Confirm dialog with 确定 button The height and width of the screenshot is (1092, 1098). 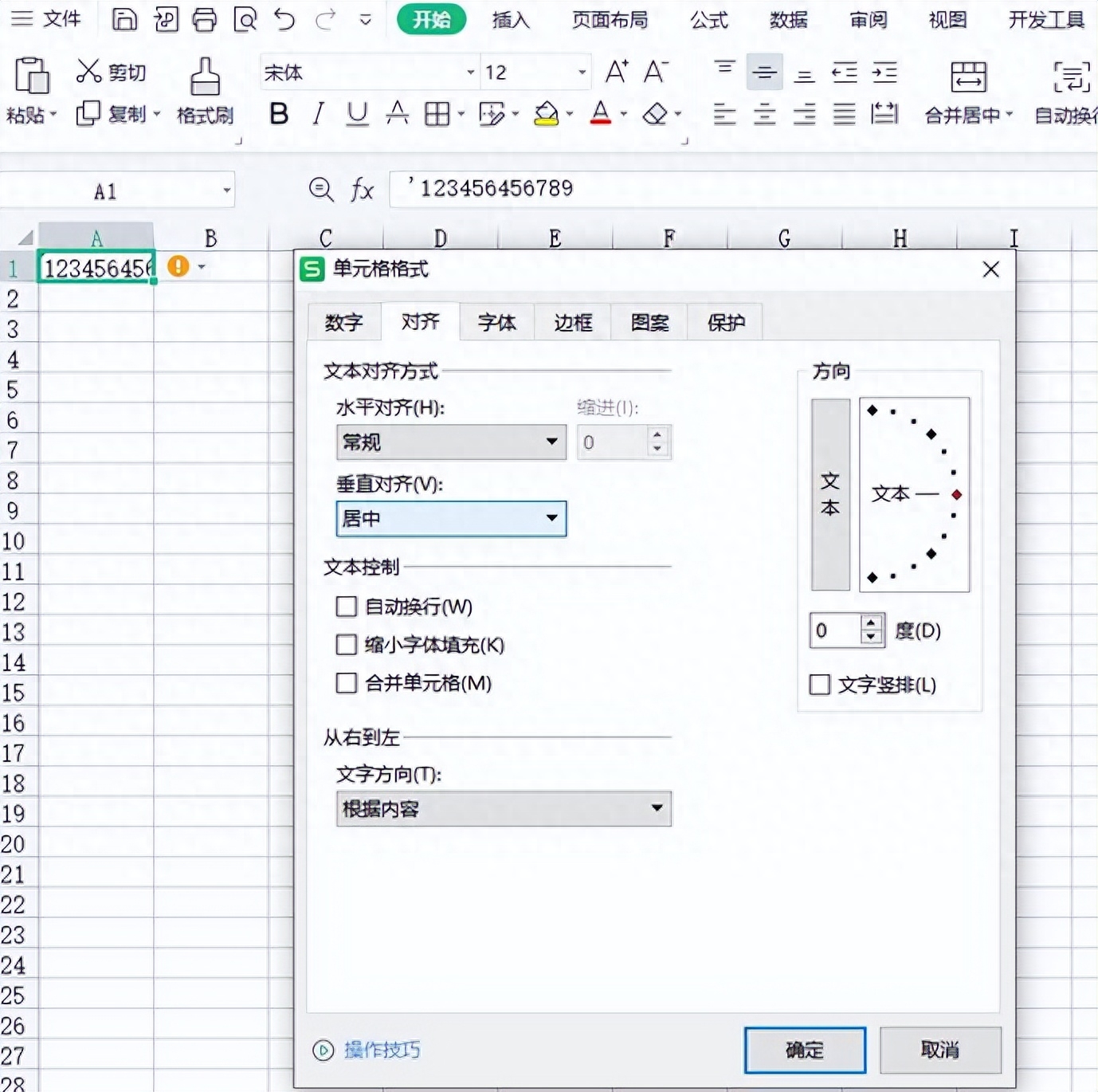(805, 1050)
